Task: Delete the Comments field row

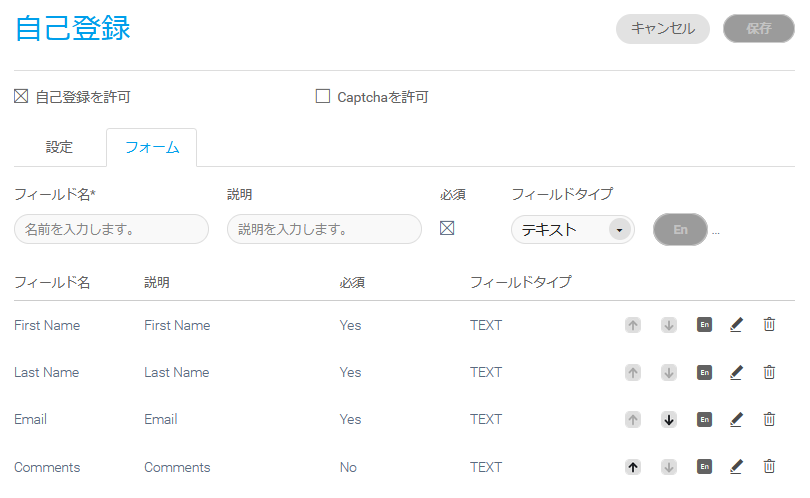Action: [x=769, y=467]
